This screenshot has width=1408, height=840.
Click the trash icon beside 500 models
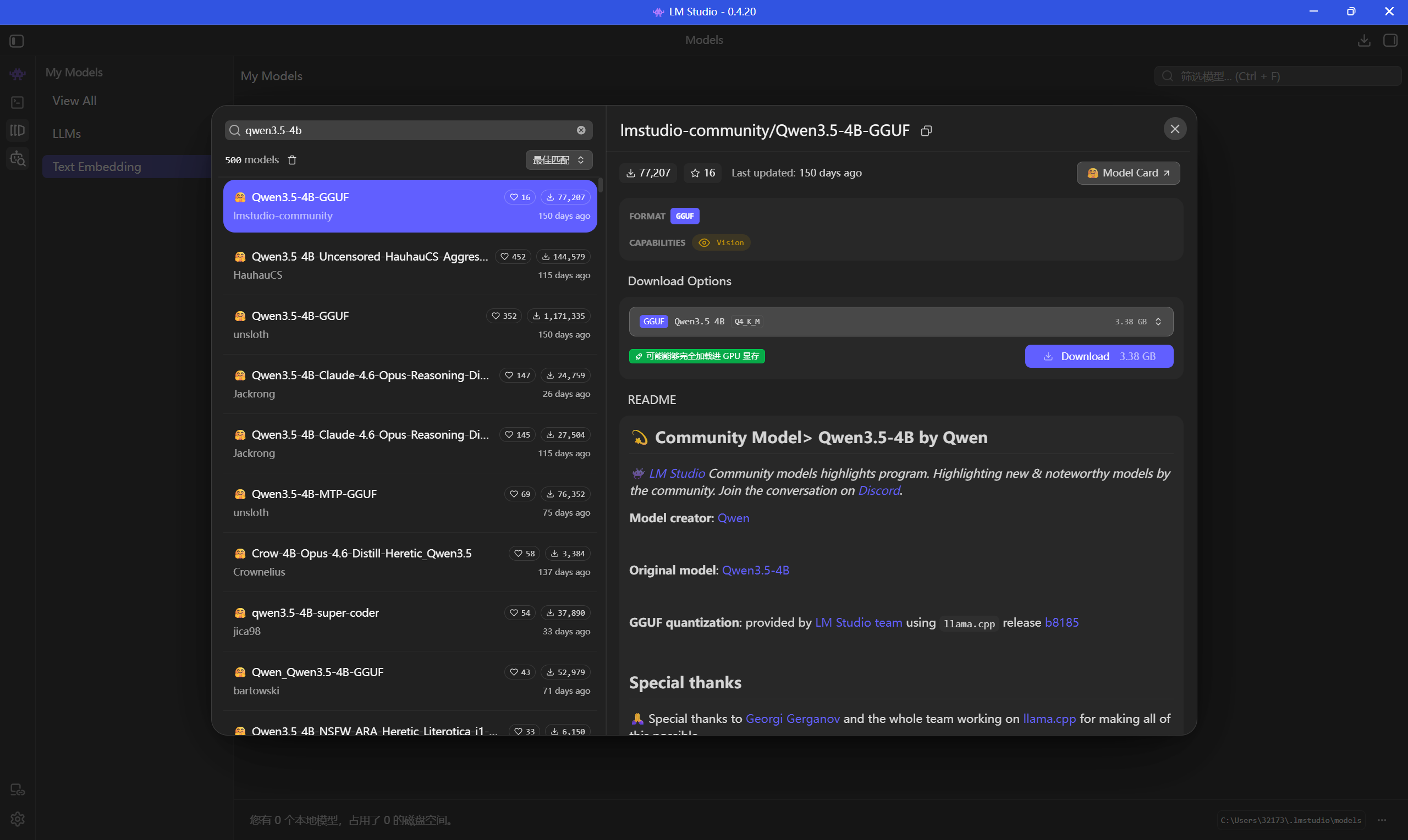[x=292, y=160]
